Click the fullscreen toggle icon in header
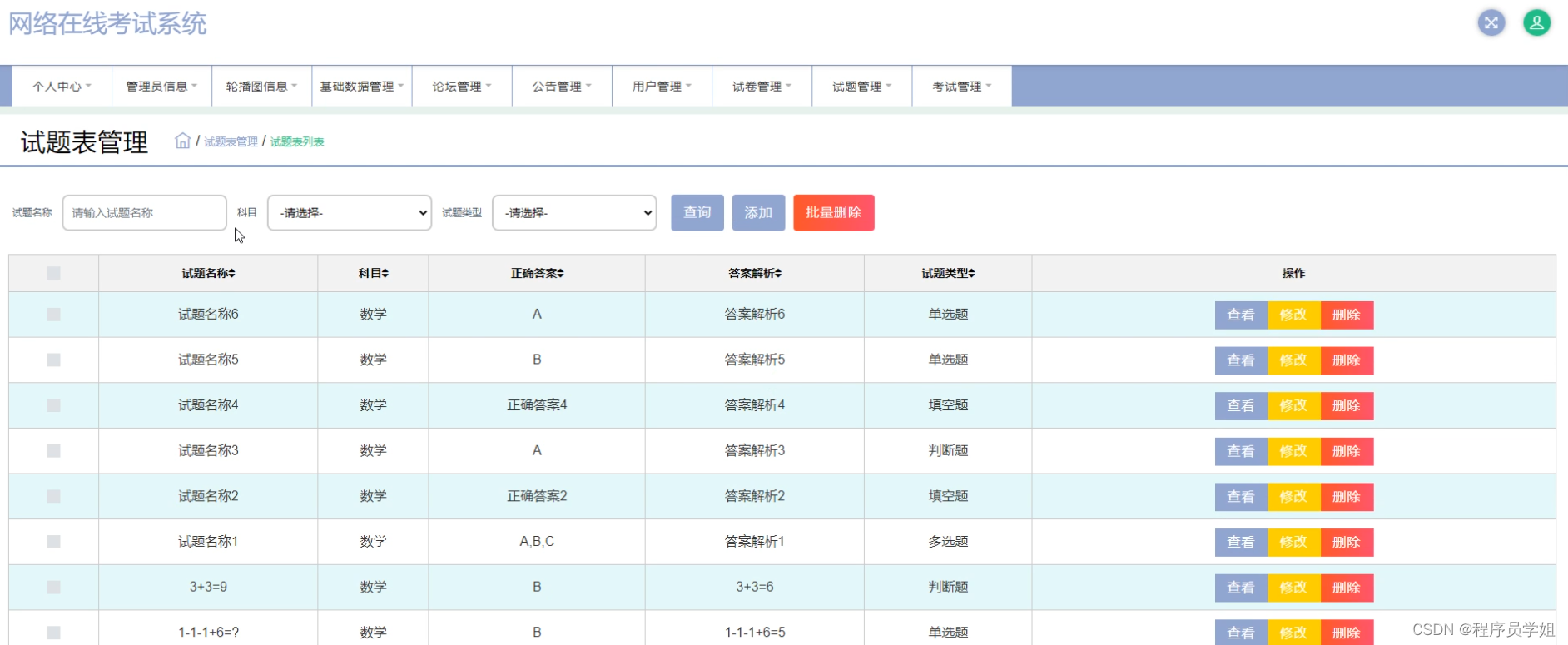 [x=1491, y=22]
